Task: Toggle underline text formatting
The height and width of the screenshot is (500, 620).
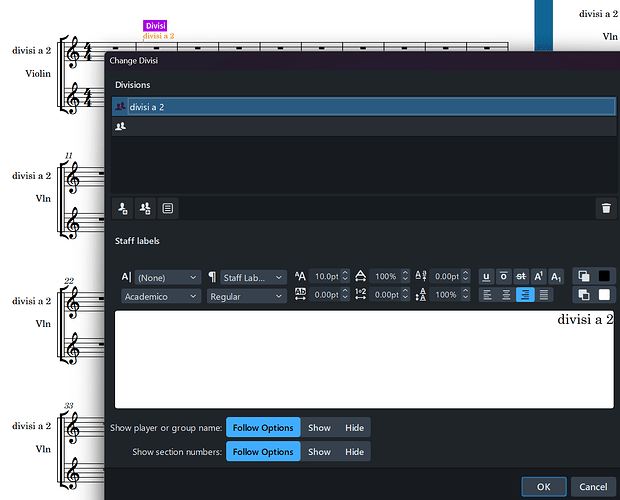Action: click(486, 276)
